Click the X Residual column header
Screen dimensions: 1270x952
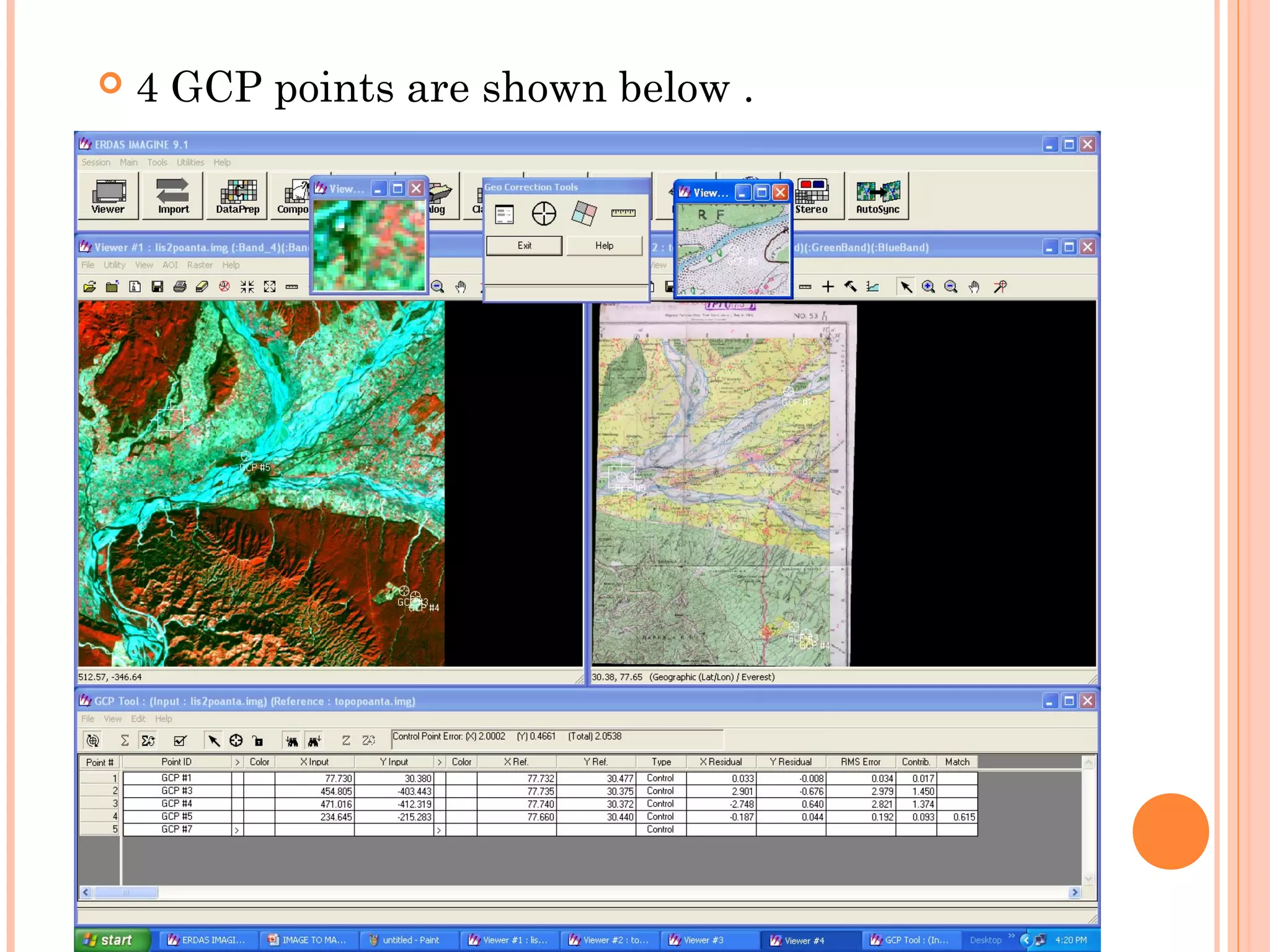click(721, 762)
